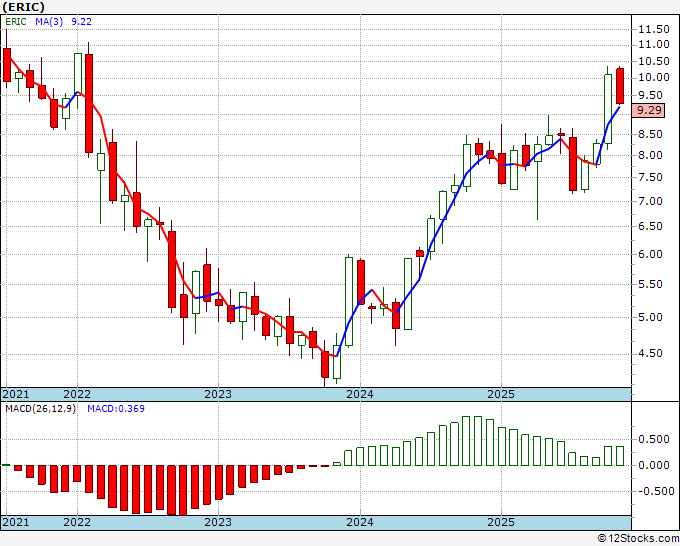Click 2022 on the price chart timeline
The image size is (680, 546).
coord(77,394)
